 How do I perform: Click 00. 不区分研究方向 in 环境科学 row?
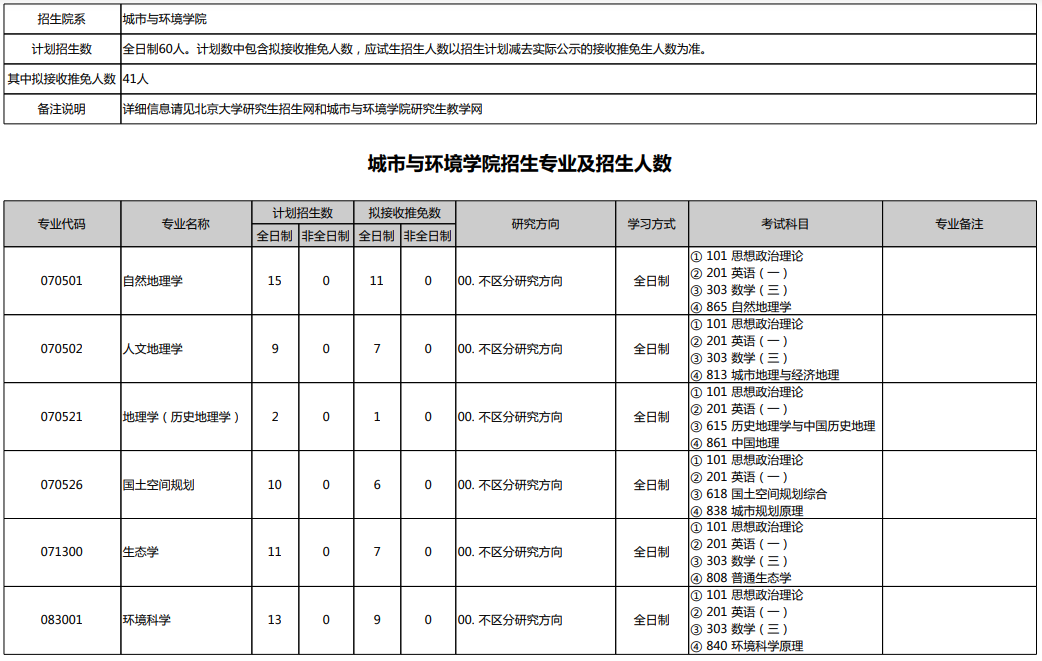510,620
